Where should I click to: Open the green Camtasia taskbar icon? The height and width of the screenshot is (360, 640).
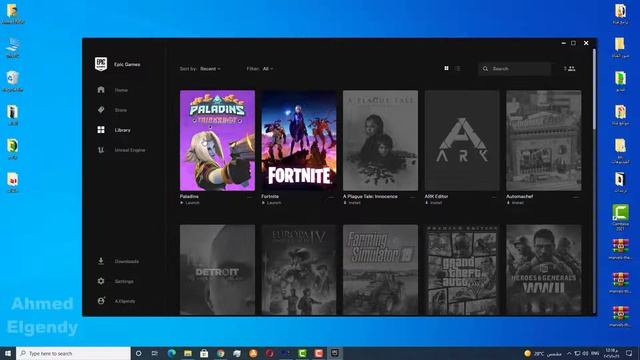pyautogui.click(x=302, y=353)
